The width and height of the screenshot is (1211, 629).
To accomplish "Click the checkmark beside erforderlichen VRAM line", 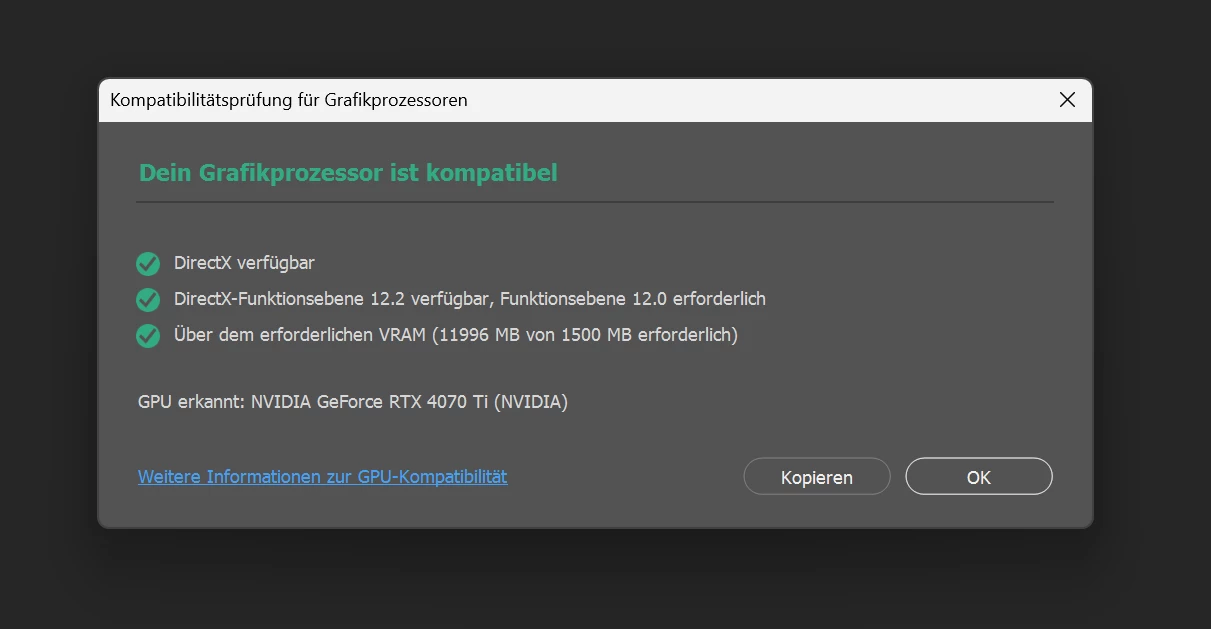I will tap(148, 336).
